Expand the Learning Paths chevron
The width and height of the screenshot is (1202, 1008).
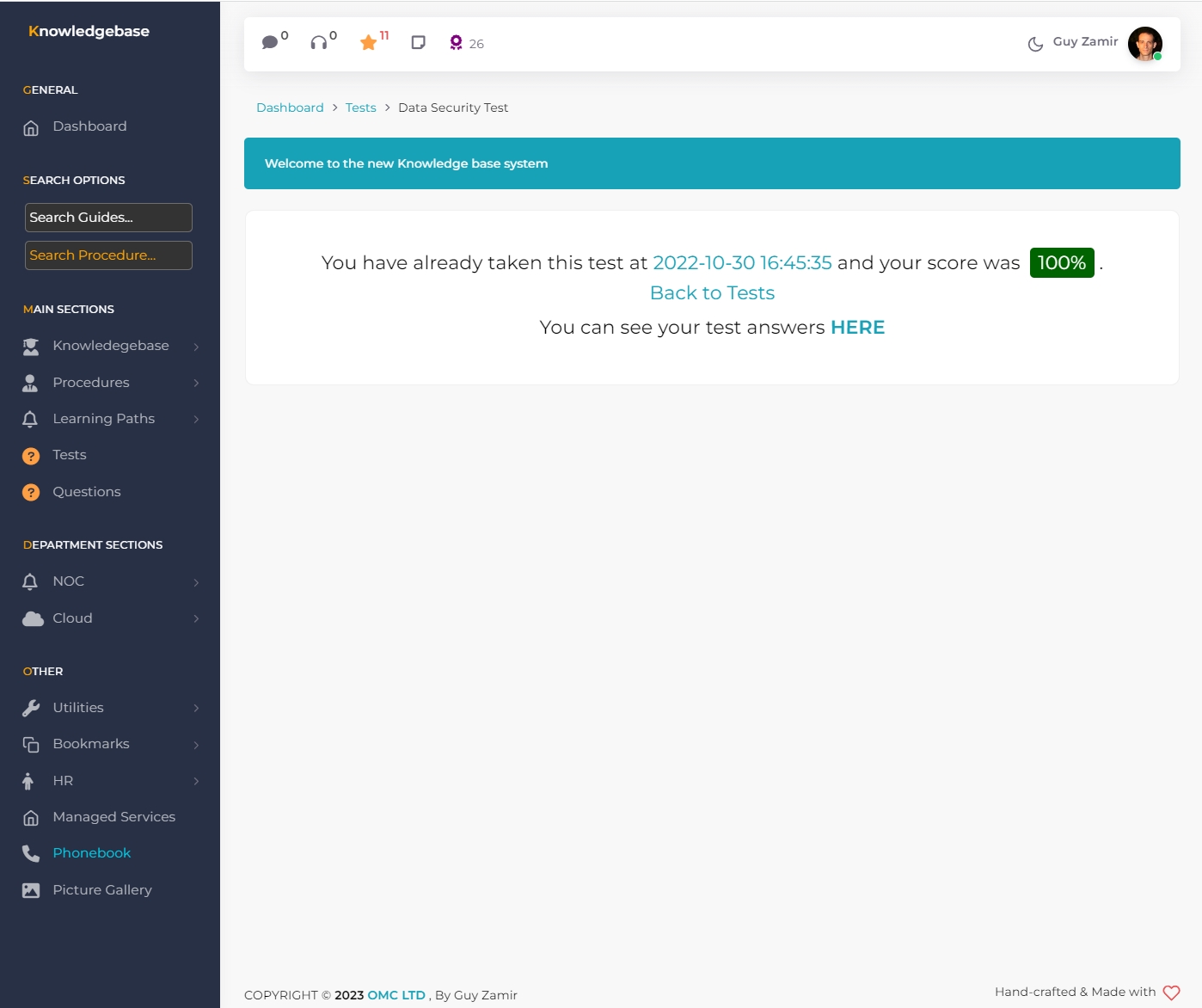(196, 420)
